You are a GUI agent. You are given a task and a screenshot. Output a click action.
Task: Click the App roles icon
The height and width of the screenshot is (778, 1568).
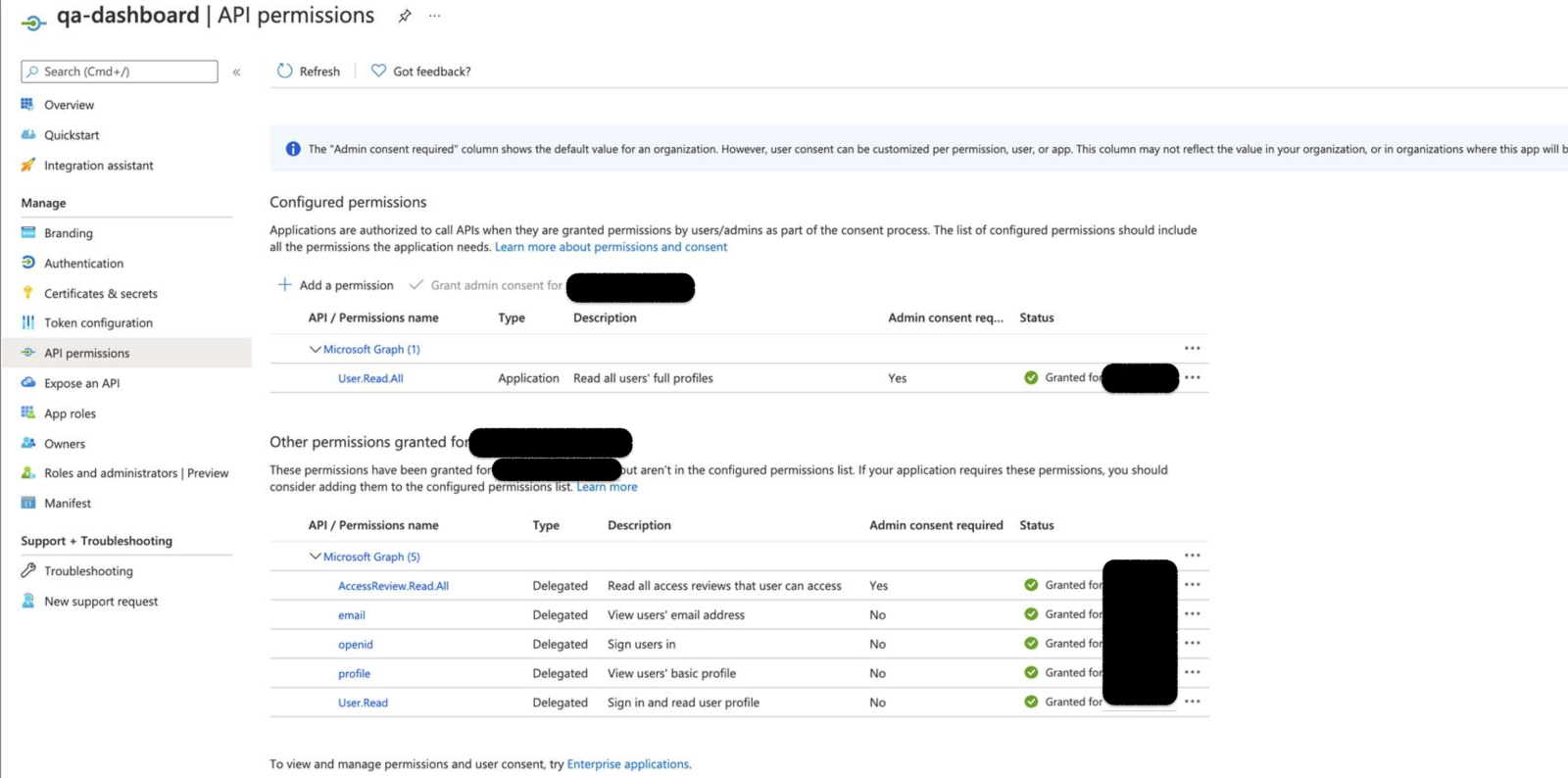(27, 413)
